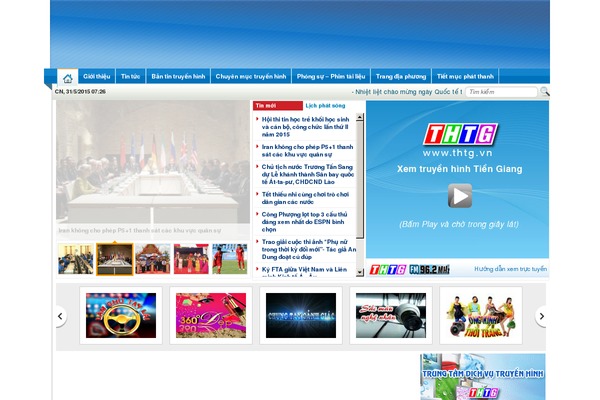600x400 pixels.
Task: Play the THTG live stream
Action: coord(460,196)
